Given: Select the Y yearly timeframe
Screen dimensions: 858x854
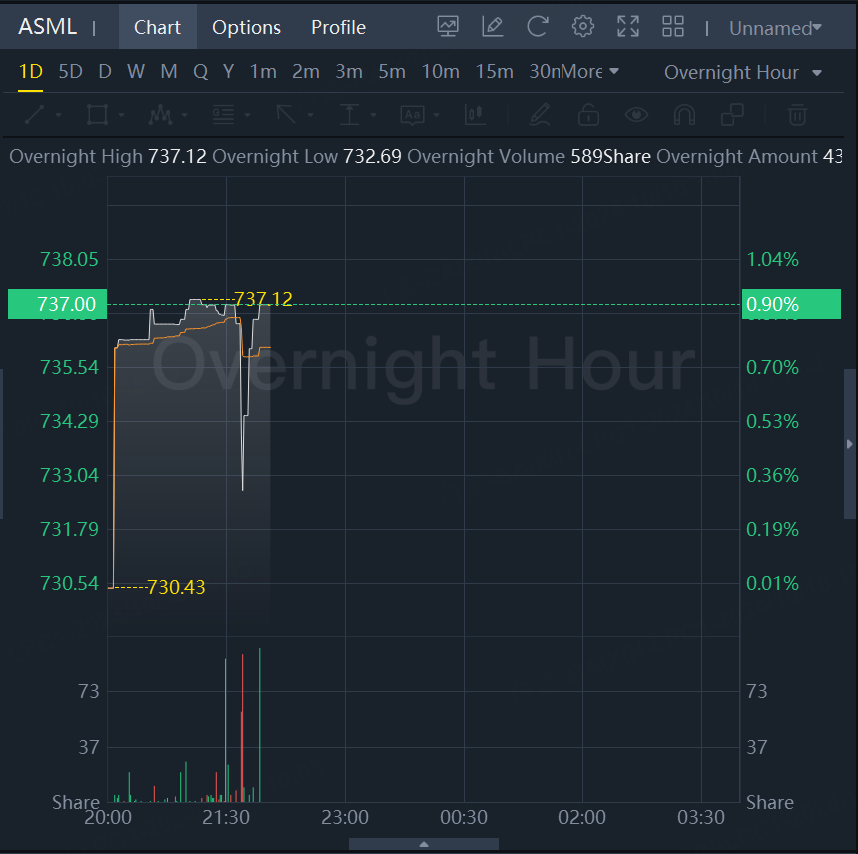Looking at the screenshot, I should tap(228, 72).
